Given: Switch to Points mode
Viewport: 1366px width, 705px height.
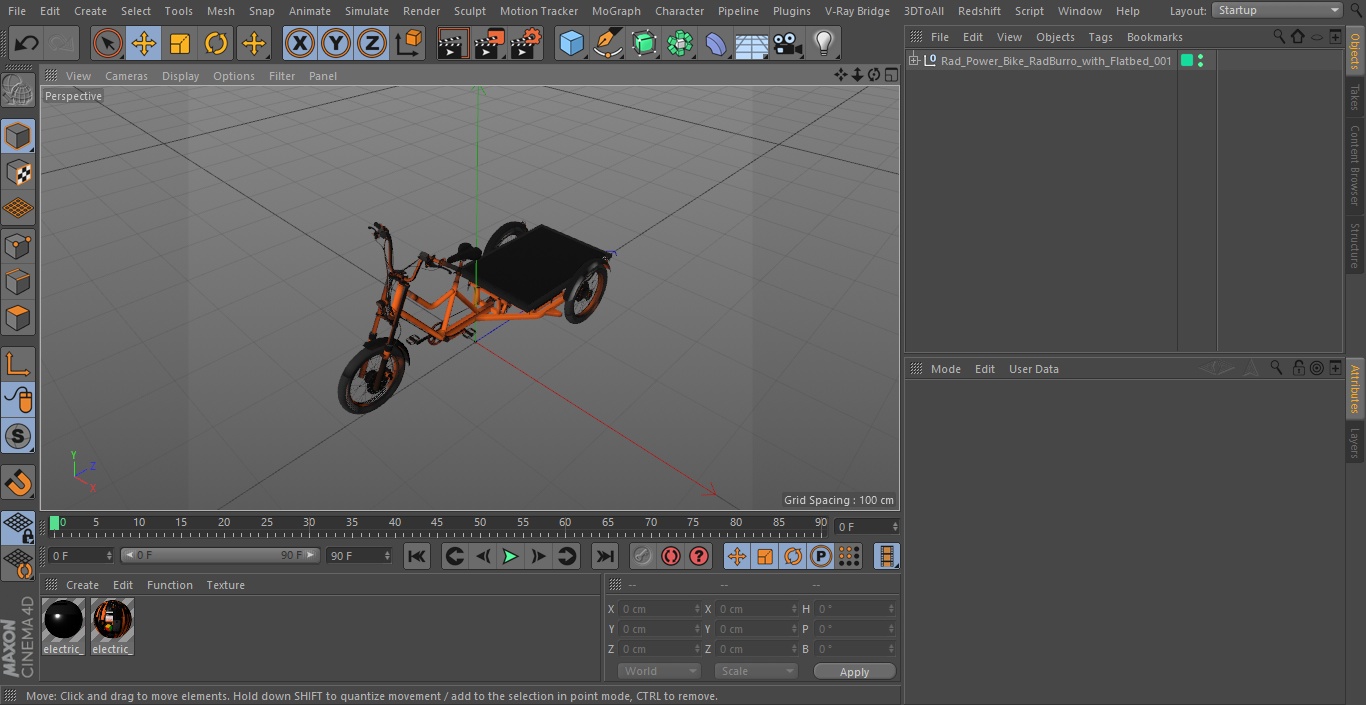Looking at the screenshot, I should click(18, 245).
